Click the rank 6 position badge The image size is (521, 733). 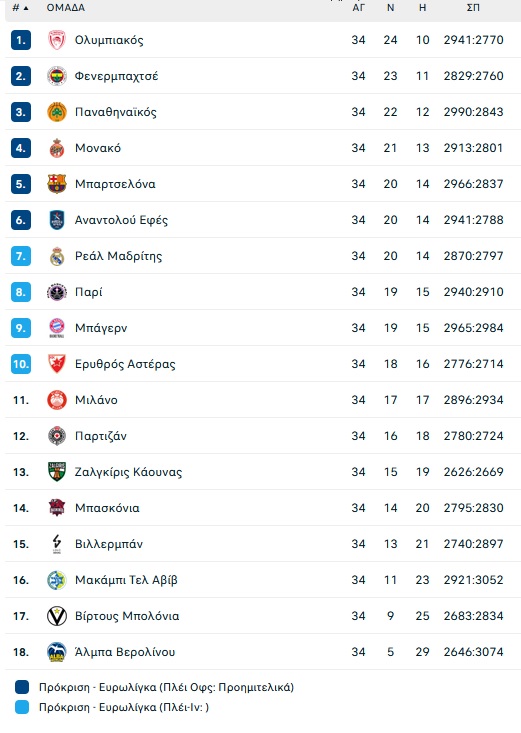(21, 220)
